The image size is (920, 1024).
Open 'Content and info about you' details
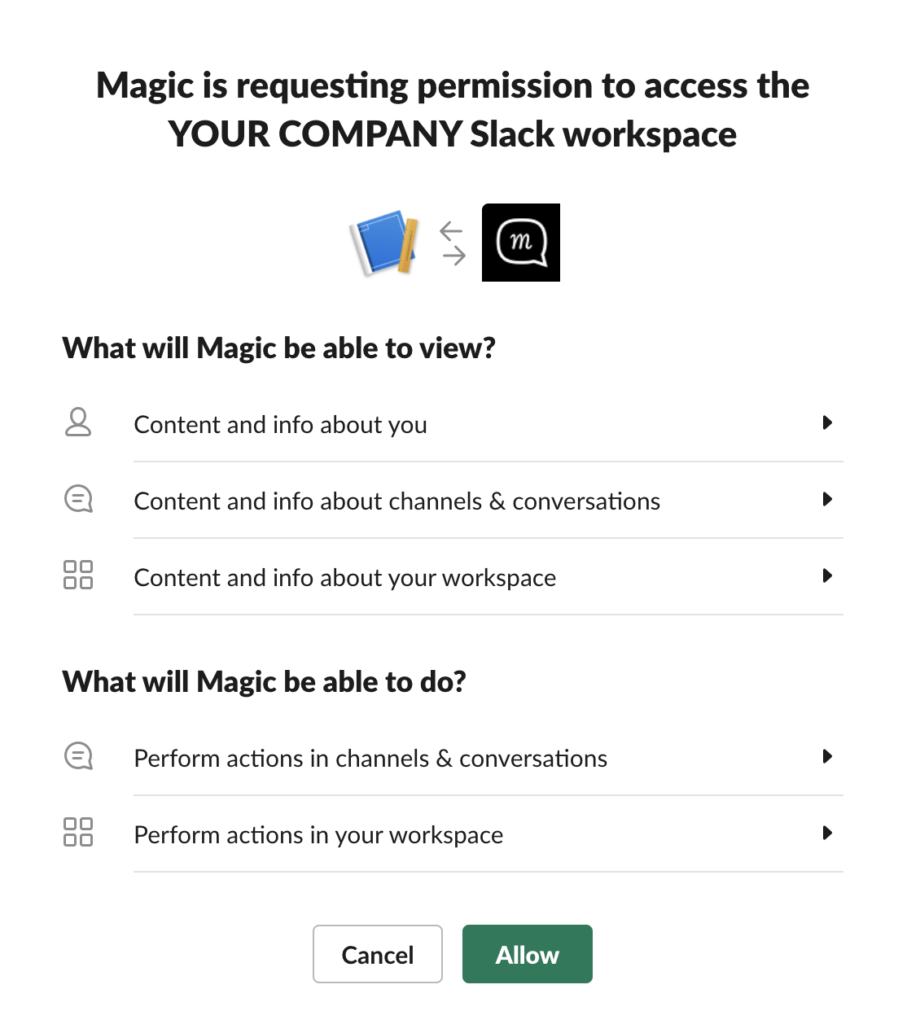click(280, 424)
